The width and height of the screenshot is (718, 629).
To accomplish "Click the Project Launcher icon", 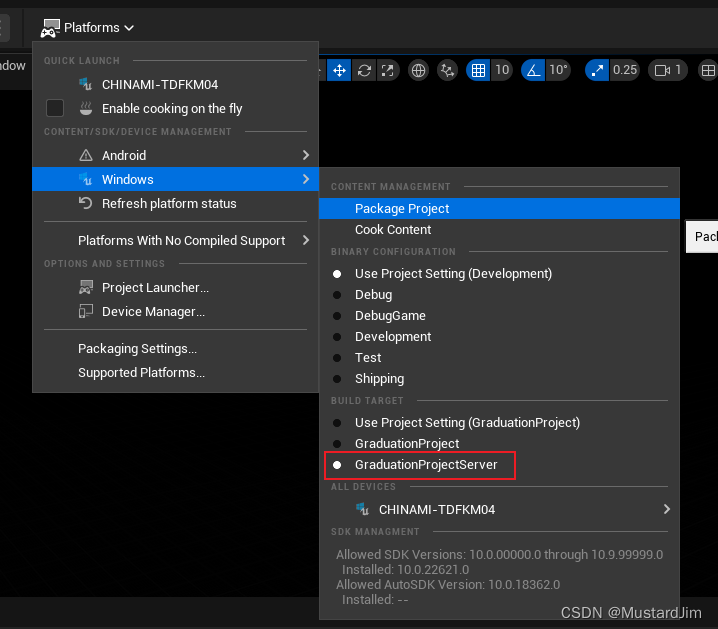I will [86, 287].
